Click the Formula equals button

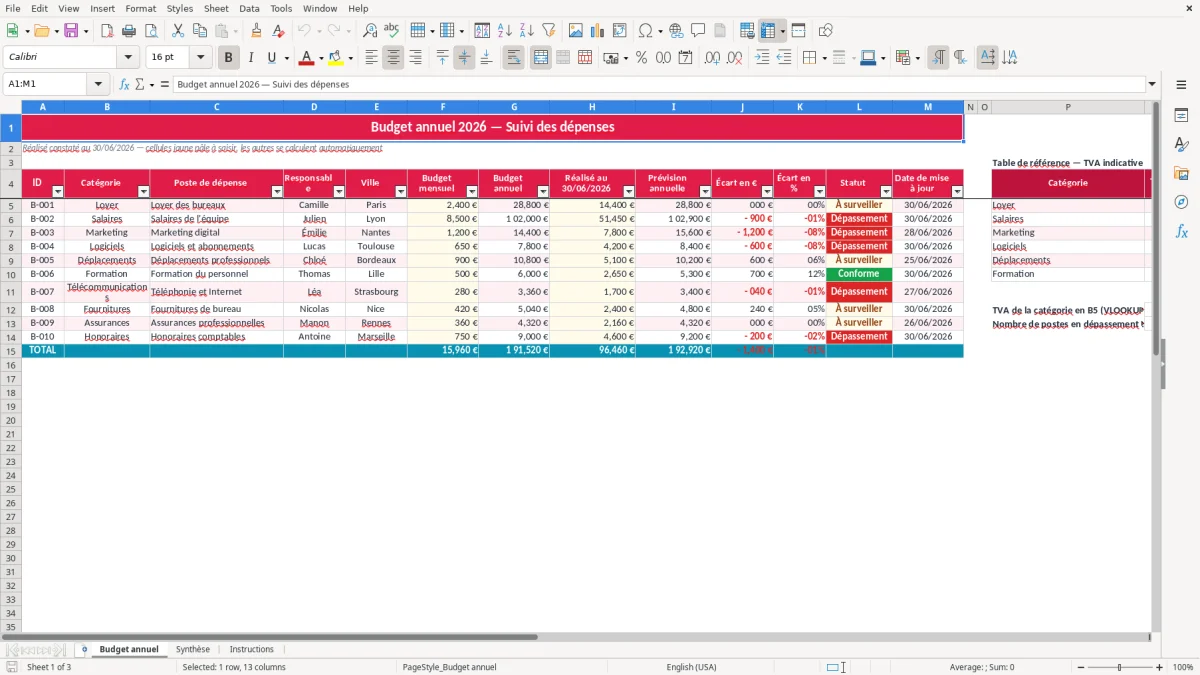165,84
